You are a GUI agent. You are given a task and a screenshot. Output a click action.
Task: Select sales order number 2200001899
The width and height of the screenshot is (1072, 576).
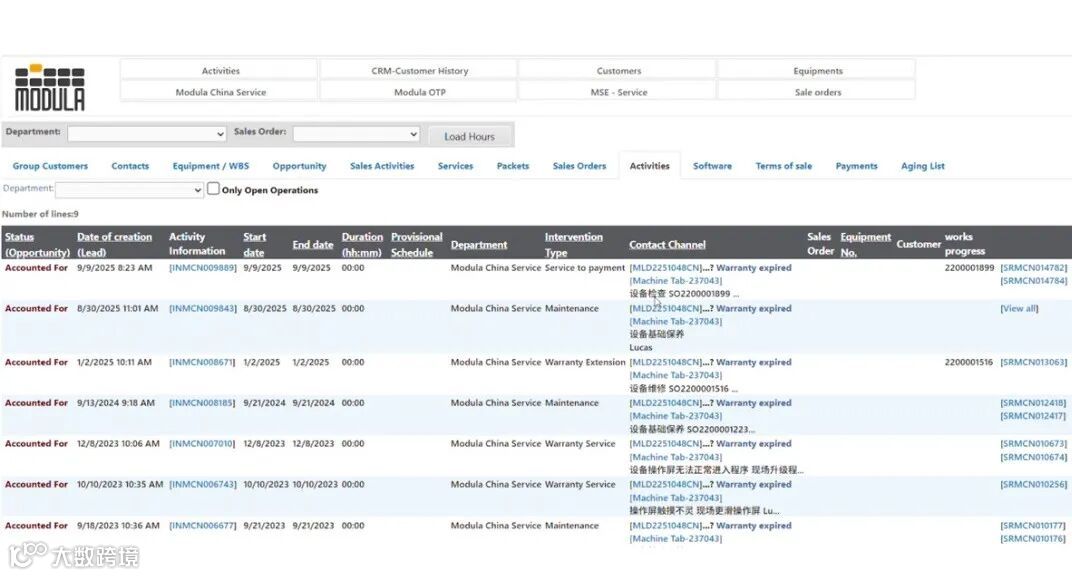[969, 268]
